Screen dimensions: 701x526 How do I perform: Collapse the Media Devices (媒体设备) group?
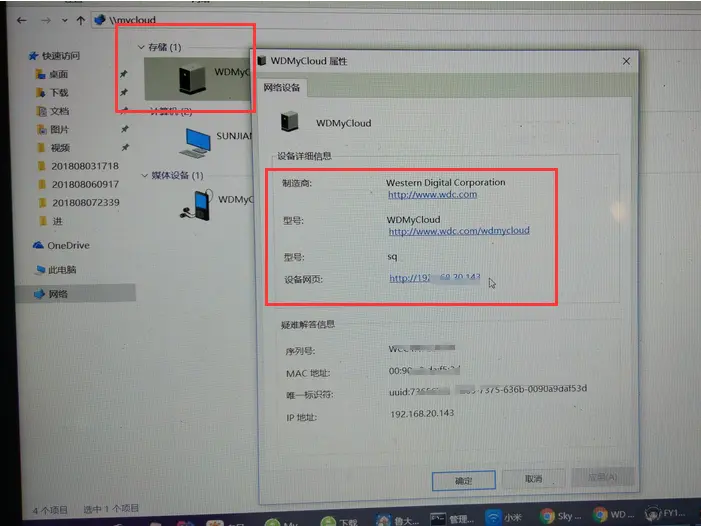coord(144,176)
